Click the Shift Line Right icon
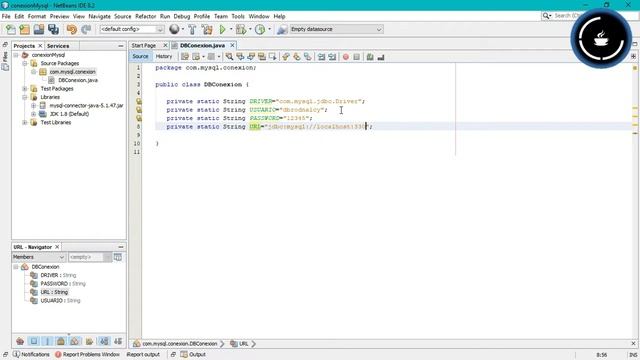The image size is (640, 360). (332, 57)
